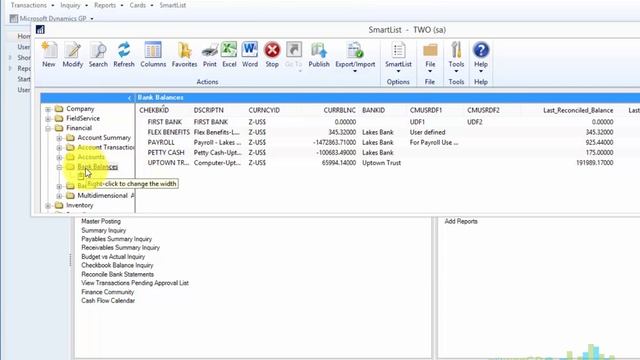
Task: Open the Microsoft Dynamics GP dropdown
Action: pos(92,19)
